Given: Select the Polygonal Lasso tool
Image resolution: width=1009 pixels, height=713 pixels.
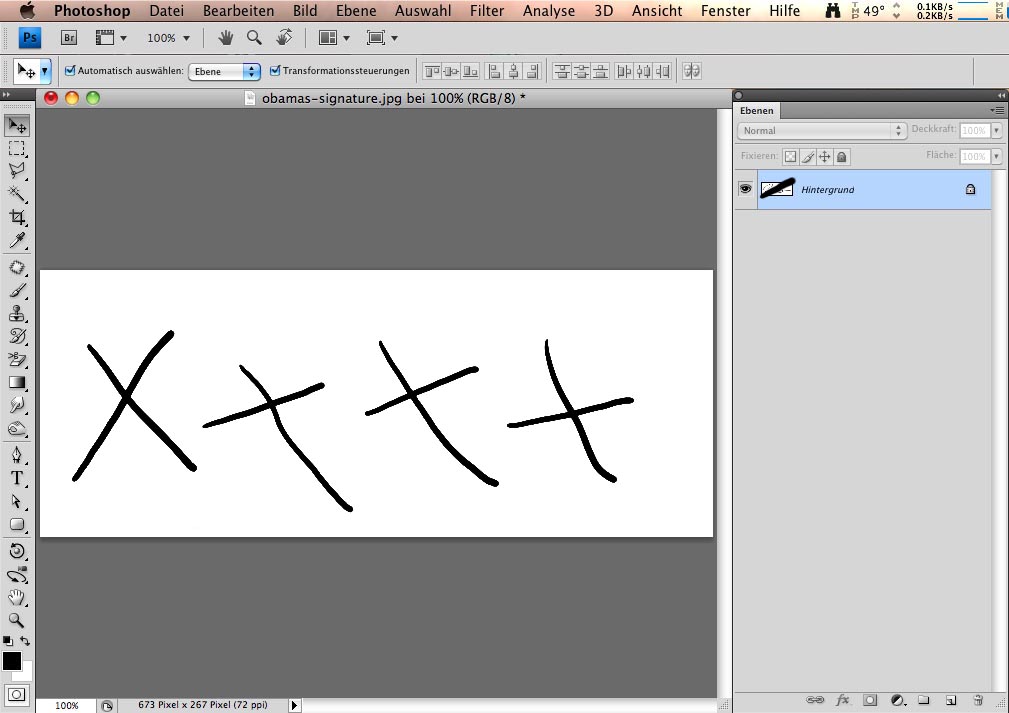Looking at the screenshot, I should (17, 171).
